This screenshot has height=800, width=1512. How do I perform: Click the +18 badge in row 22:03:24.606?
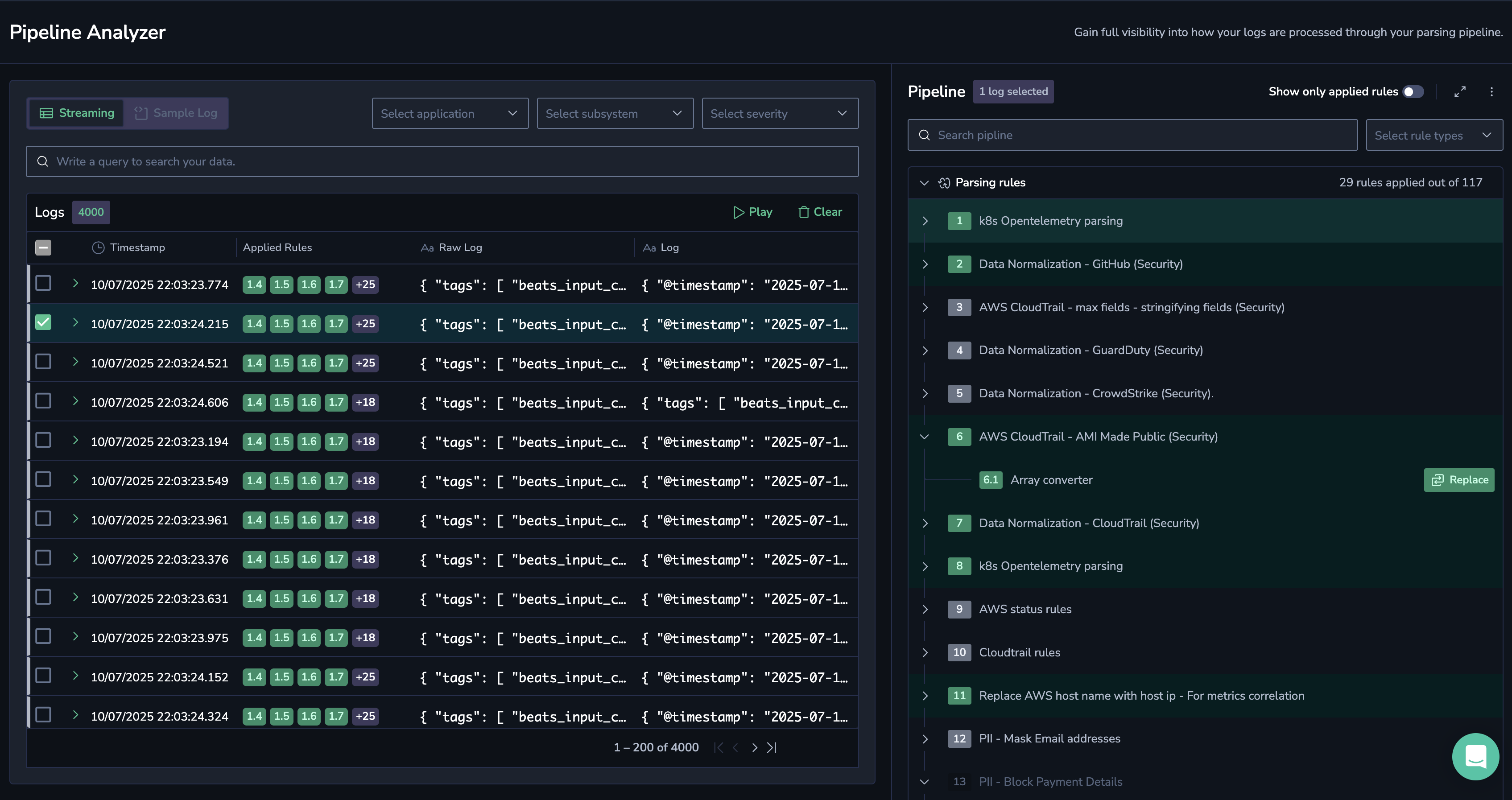coord(365,402)
